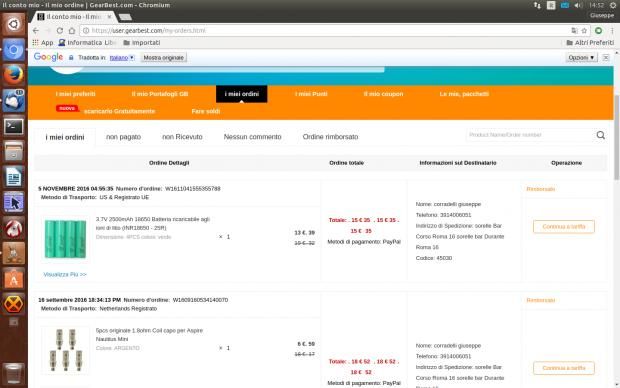Open Thunderbird mail from the dock
This screenshot has width=620, height=388.
pos(13,100)
